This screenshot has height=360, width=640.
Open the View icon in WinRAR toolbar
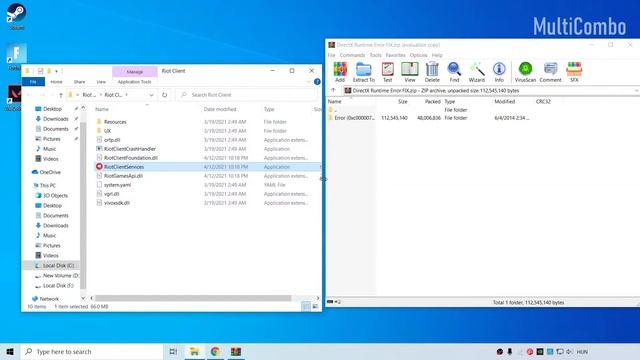(409, 72)
